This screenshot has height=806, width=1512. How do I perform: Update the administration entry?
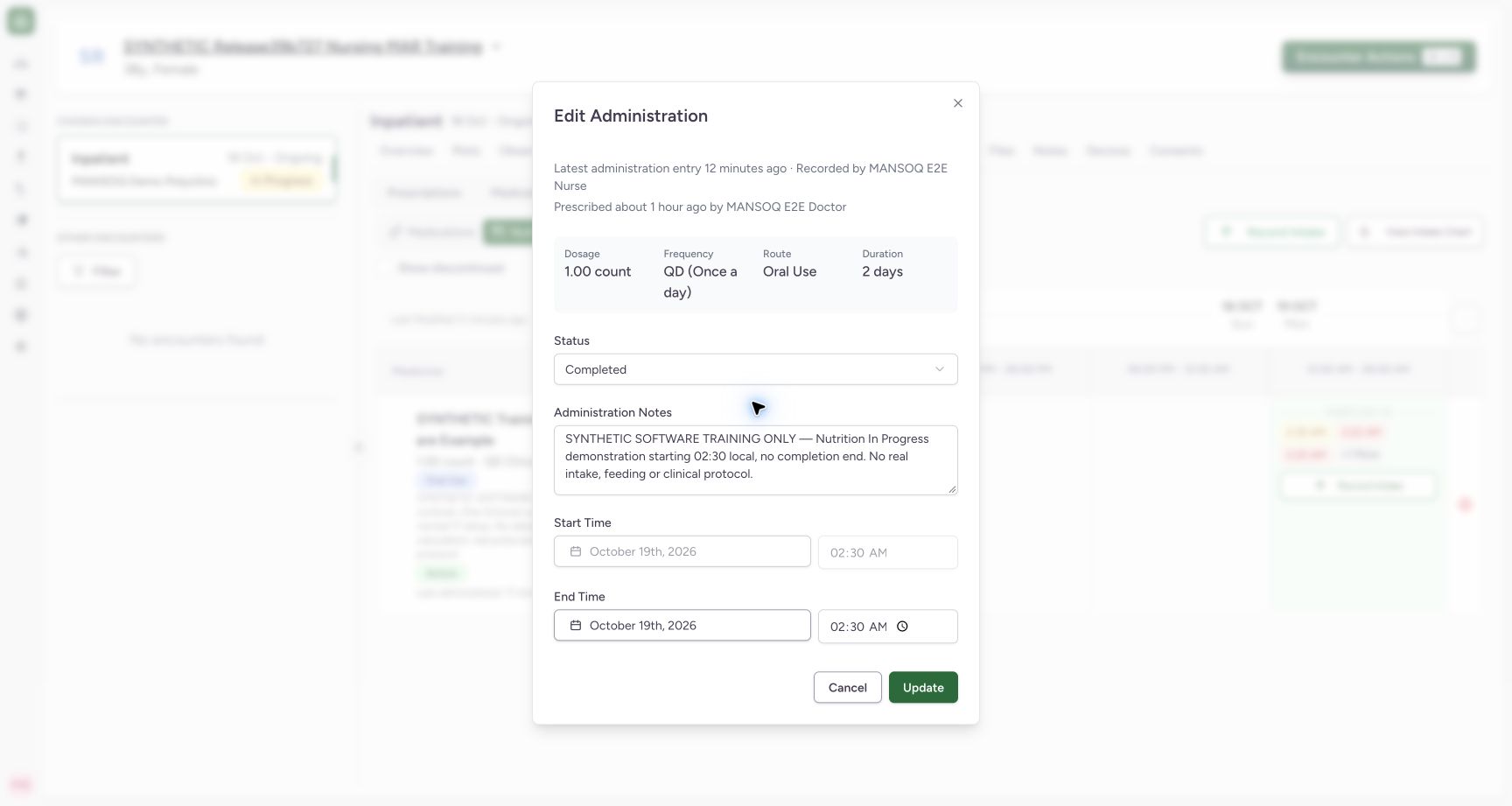point(923,687)
